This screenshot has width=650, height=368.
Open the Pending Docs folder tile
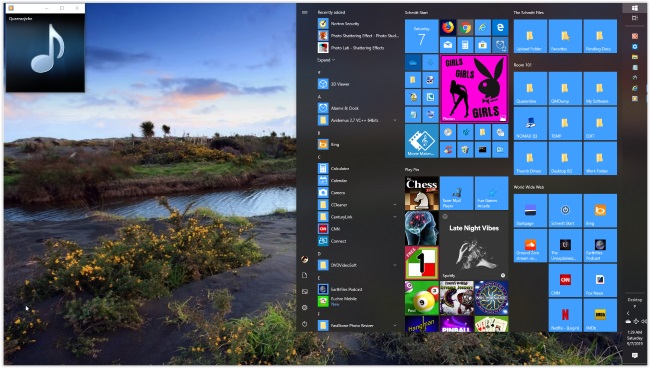click(x=600, y=36)
